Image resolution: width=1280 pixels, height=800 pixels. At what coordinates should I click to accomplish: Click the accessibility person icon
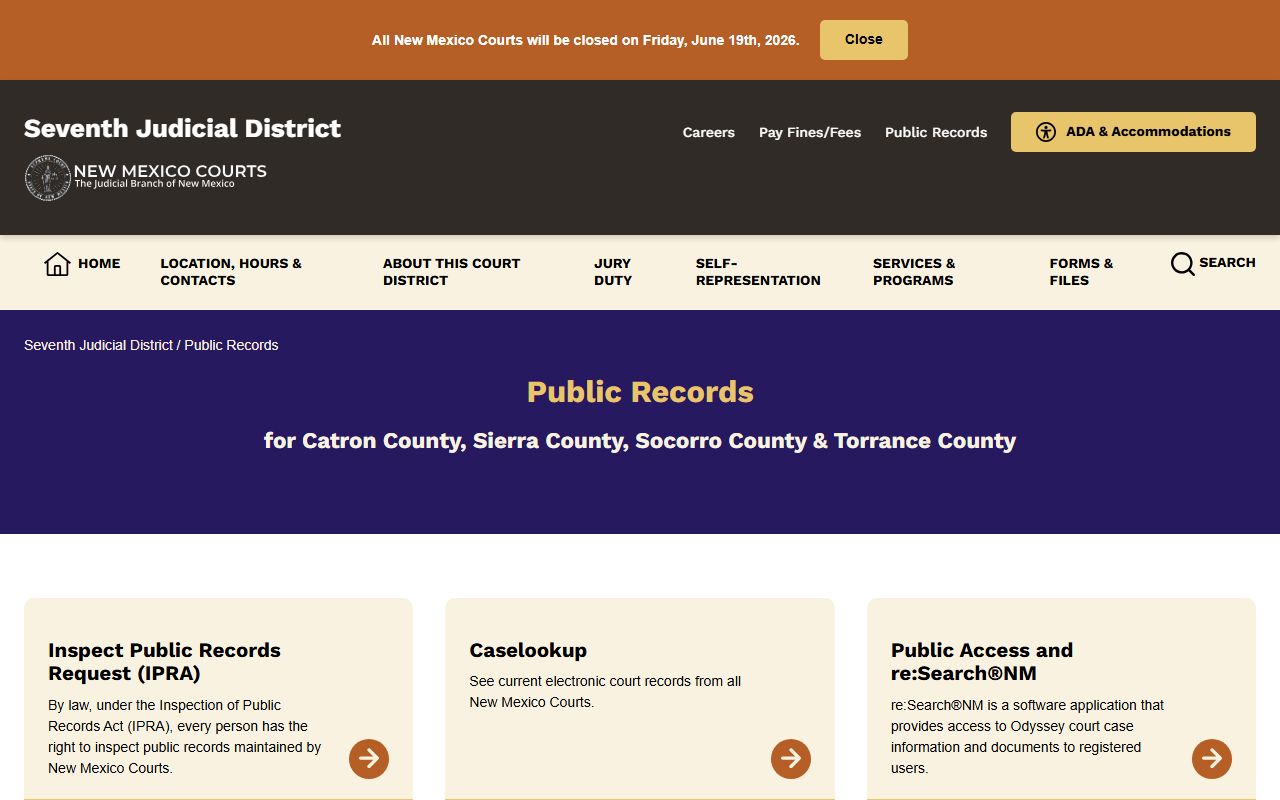[x=1046, y=132]
